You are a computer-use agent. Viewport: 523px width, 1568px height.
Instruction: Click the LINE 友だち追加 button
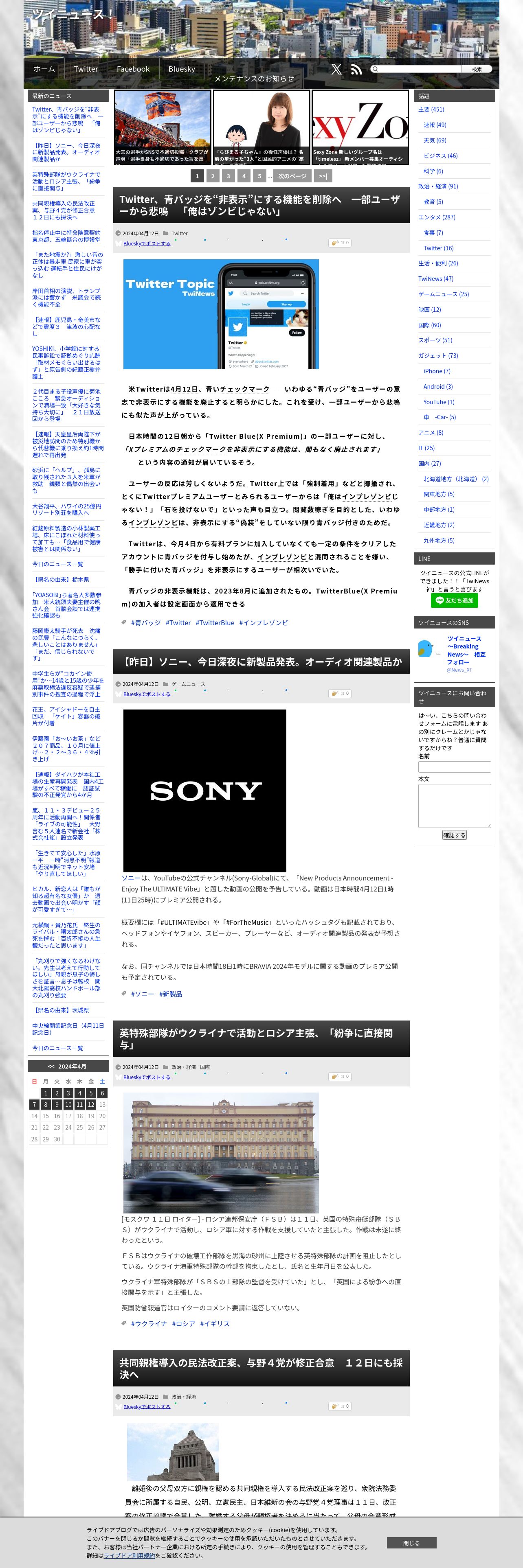(454, 600)
